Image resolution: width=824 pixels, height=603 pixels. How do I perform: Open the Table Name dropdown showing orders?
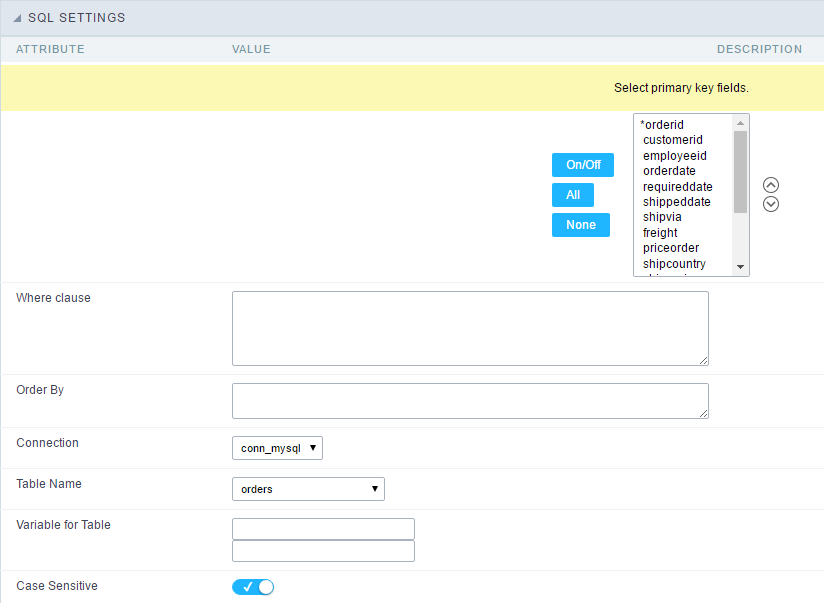pyautogui.click(x=308, y=489)
